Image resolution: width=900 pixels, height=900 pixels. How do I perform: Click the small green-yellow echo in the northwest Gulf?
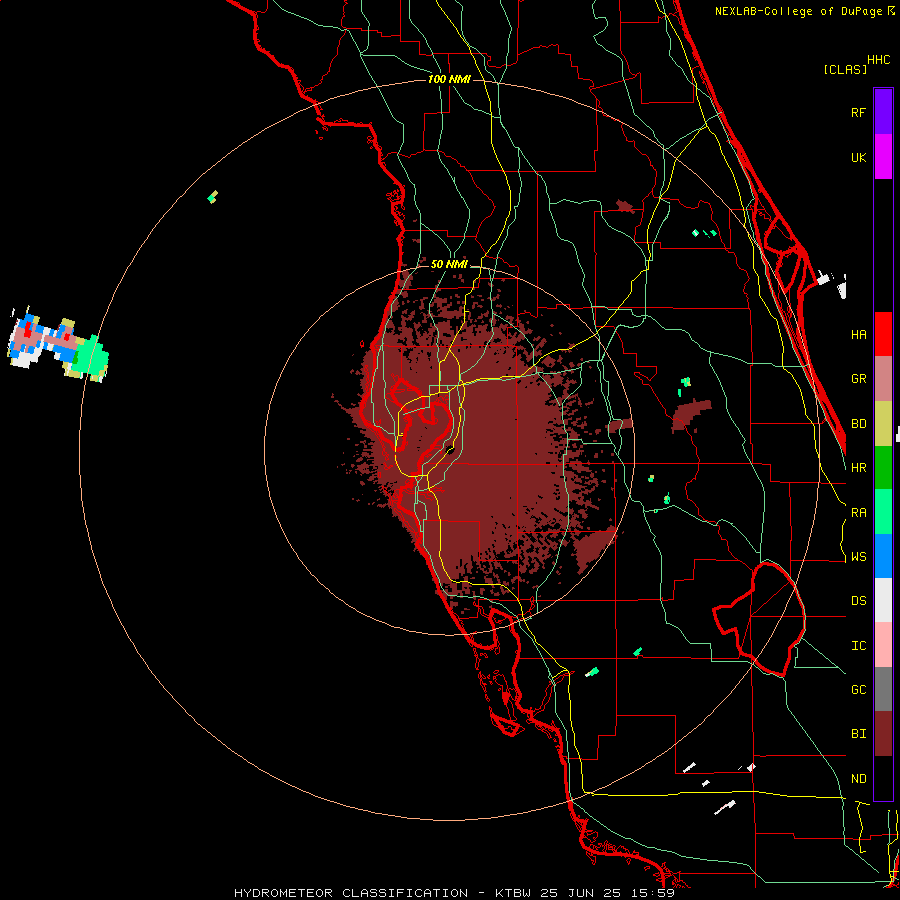tap(212, 197)
